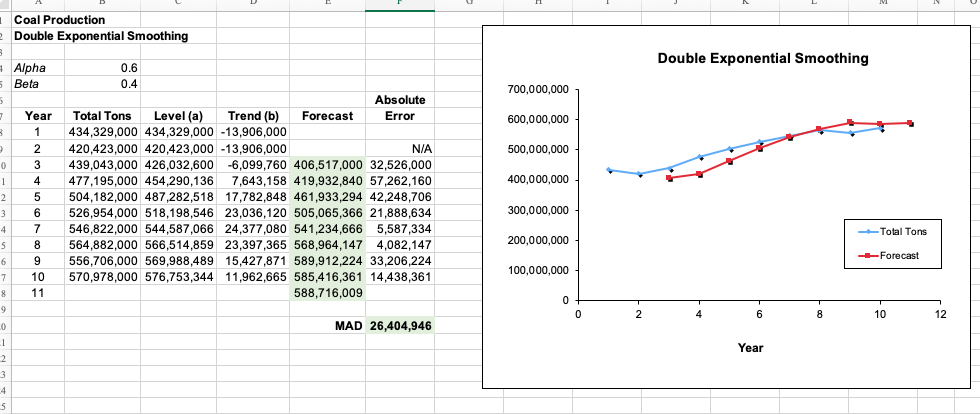Select forecast cell 505,065,366
Screen dimensions: 980x414
click(328, 213)
